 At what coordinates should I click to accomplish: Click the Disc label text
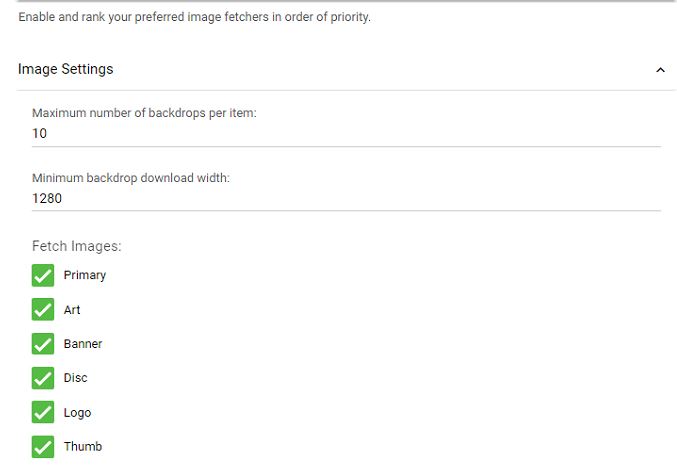[x=76, y=378]
